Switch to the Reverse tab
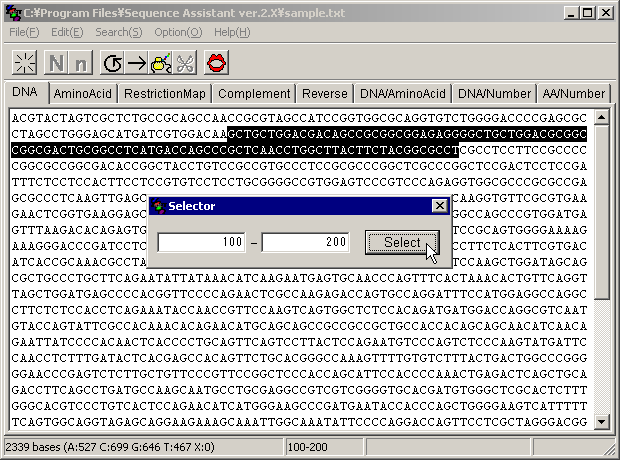Viewport: 620px width, 460px height. pyautogui.click(x=325, y=94)
